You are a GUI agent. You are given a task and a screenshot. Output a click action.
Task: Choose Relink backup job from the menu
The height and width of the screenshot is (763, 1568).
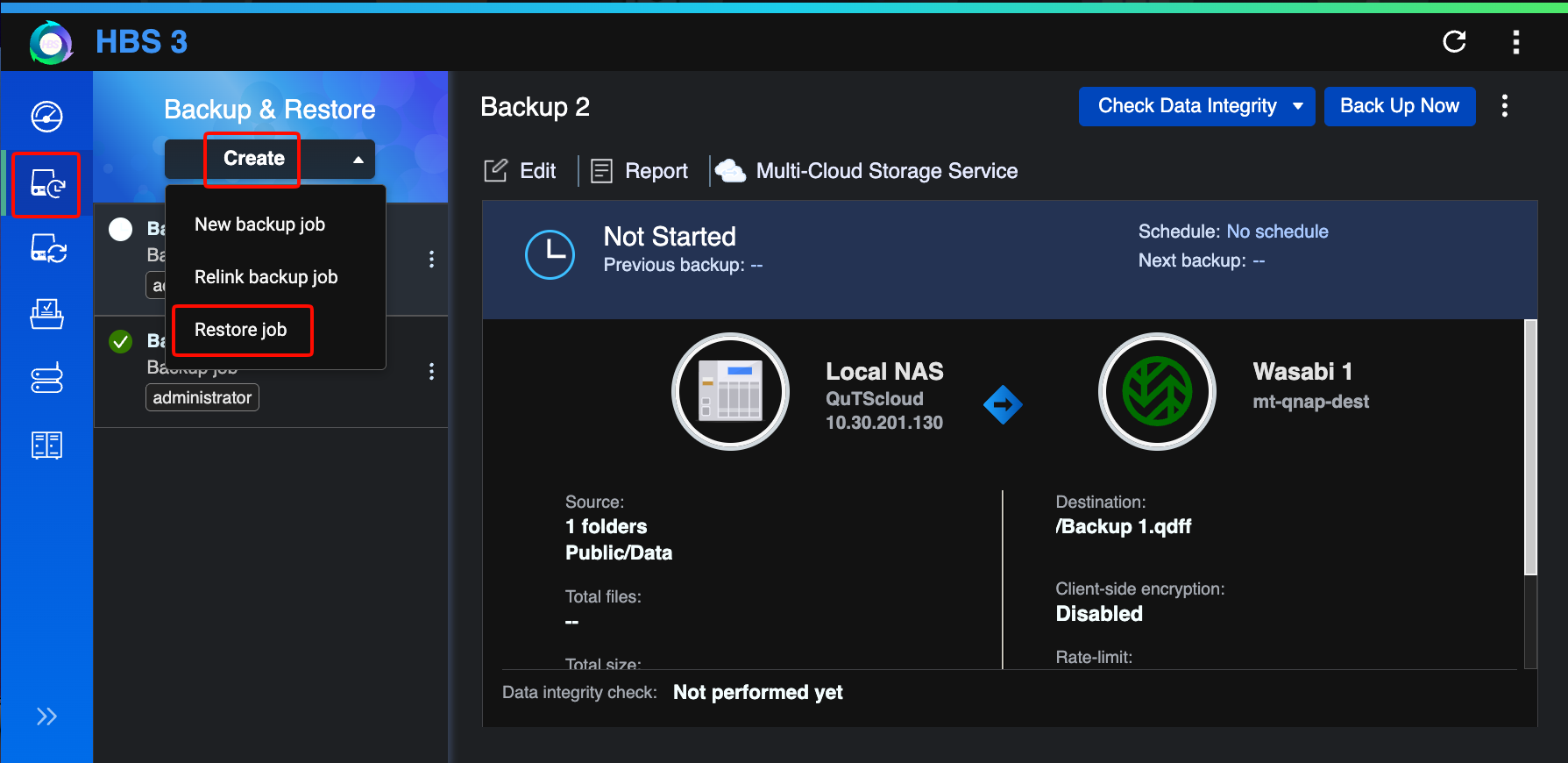266,277
